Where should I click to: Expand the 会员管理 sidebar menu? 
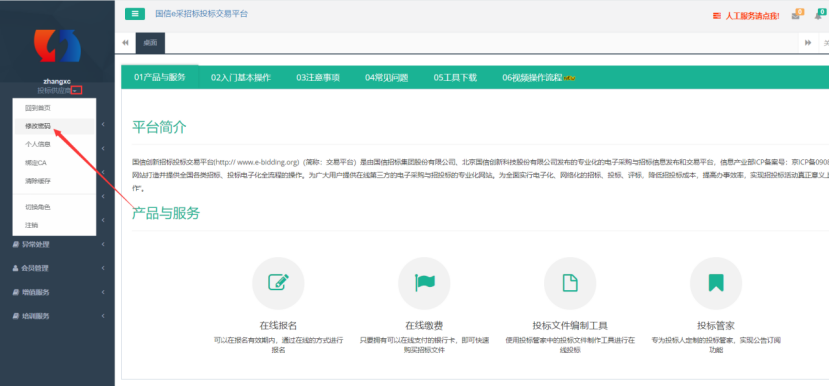(57, 268)
